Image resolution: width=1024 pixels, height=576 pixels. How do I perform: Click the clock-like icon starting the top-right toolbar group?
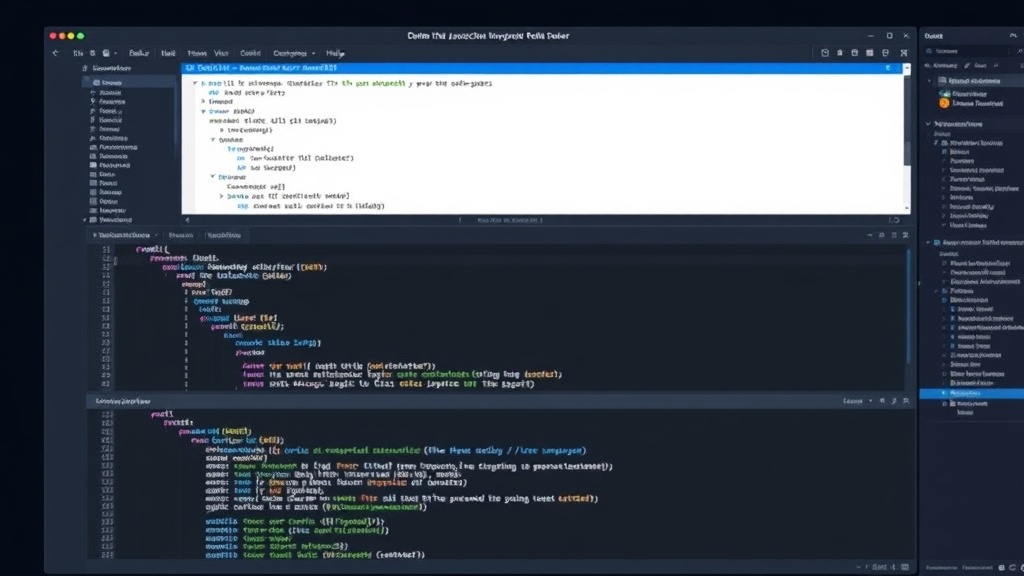click(x=825, y=53)
